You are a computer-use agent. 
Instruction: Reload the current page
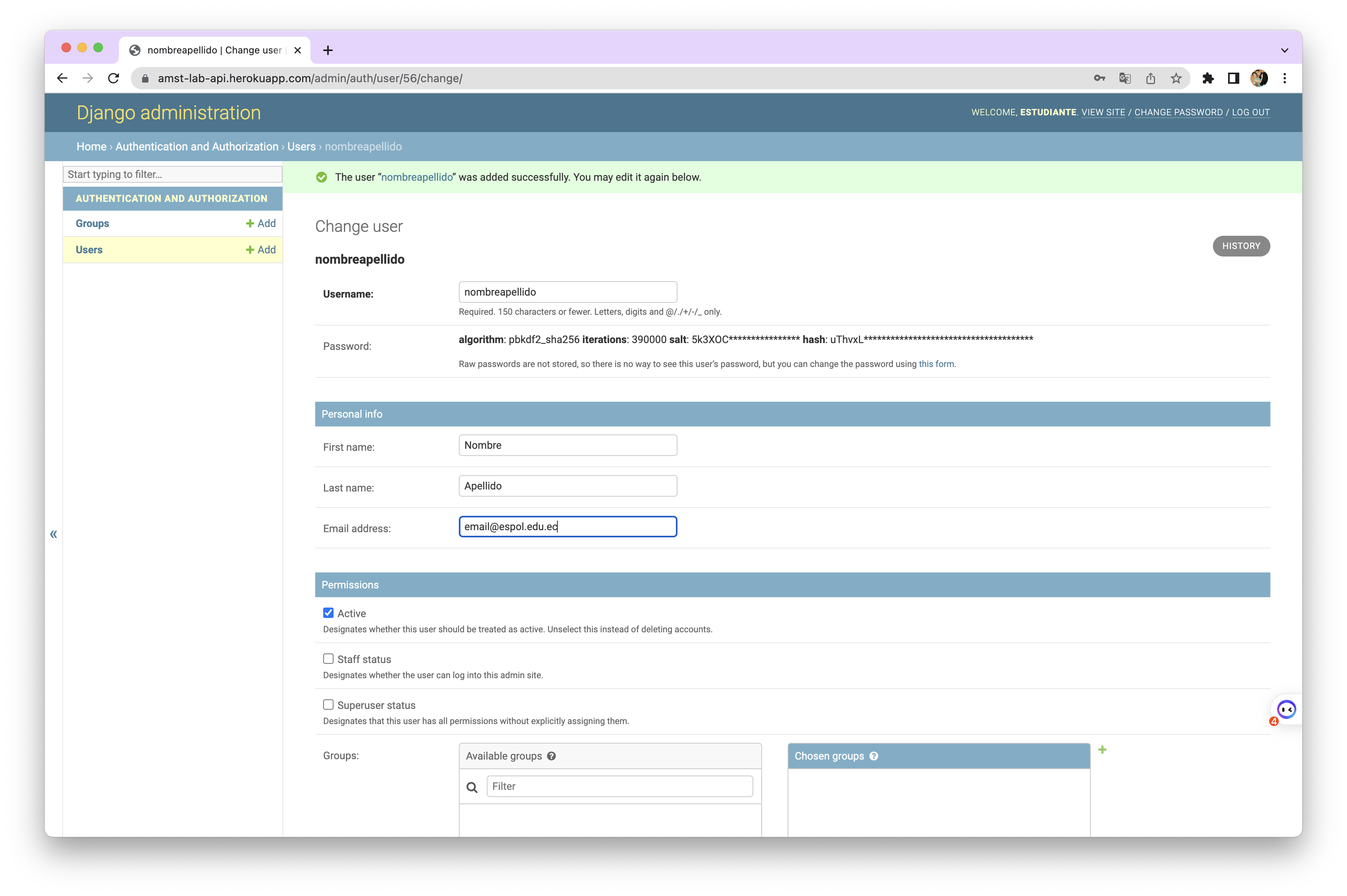(x=114, y=78)
